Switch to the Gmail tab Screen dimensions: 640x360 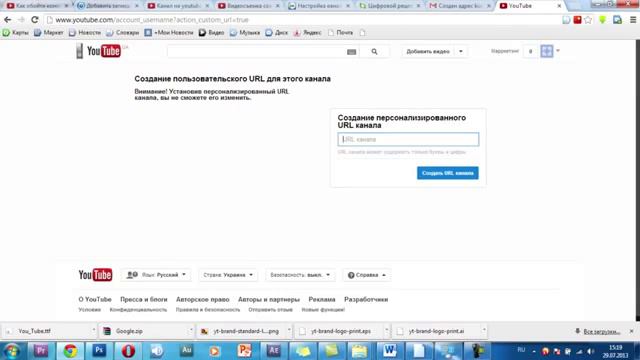459,6
